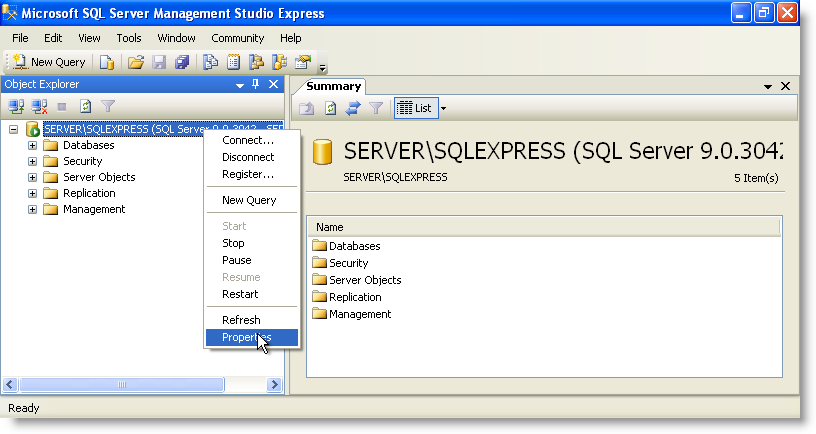Click the Stop square icon in Object Explorer

61,107
